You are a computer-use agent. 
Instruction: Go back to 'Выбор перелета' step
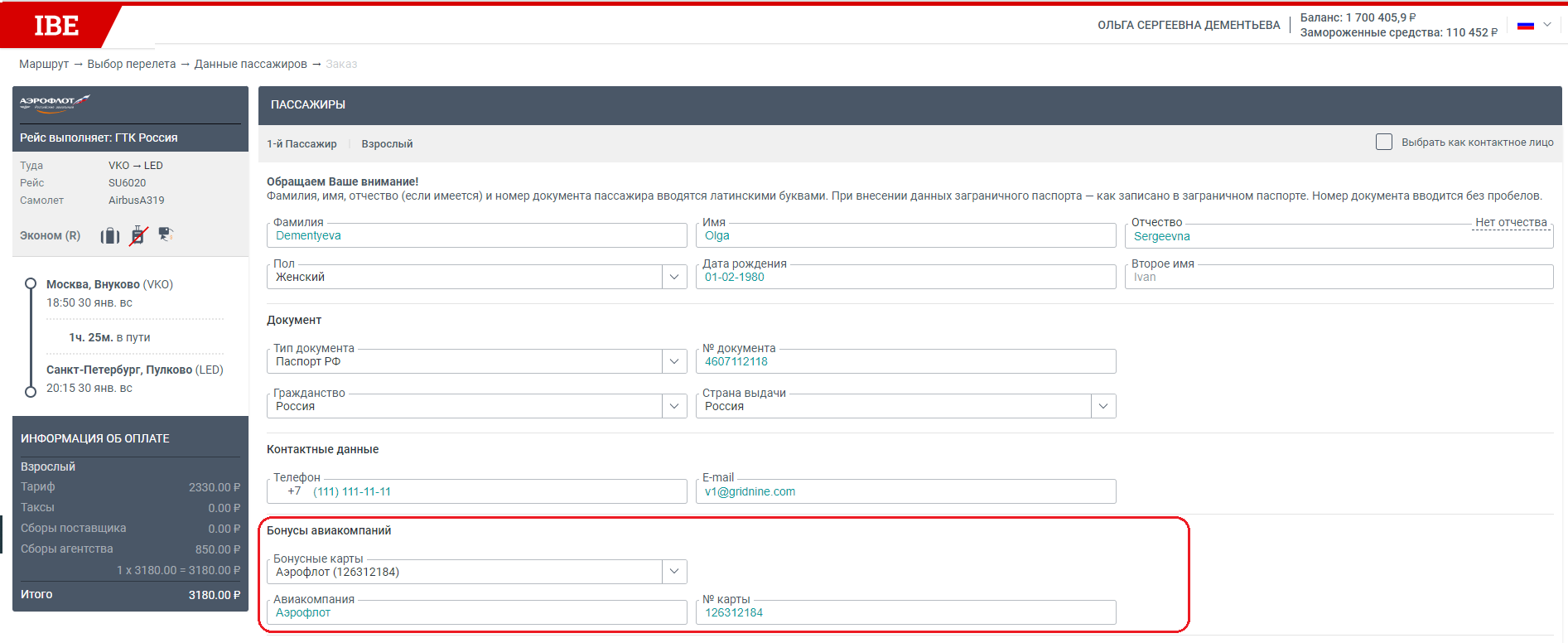coord(131,64)
